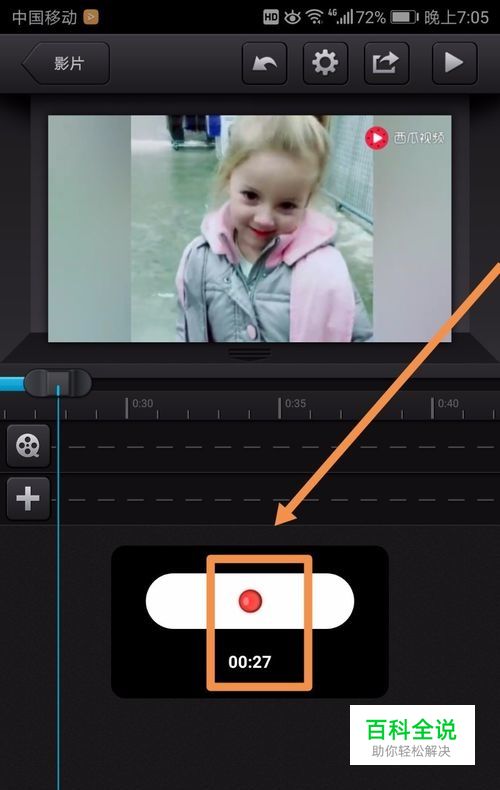Jump to the 0:35 timeline mark
The image size is (500, 790).
[295, 404]
